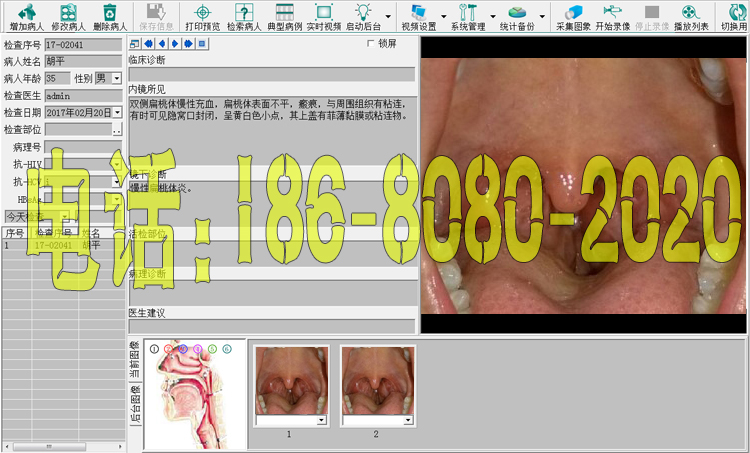Image resolution: width=750 pixels, height=453 pixels.
Task: Click the 病人年龄 field showing 35
Action: pos(57,78)
